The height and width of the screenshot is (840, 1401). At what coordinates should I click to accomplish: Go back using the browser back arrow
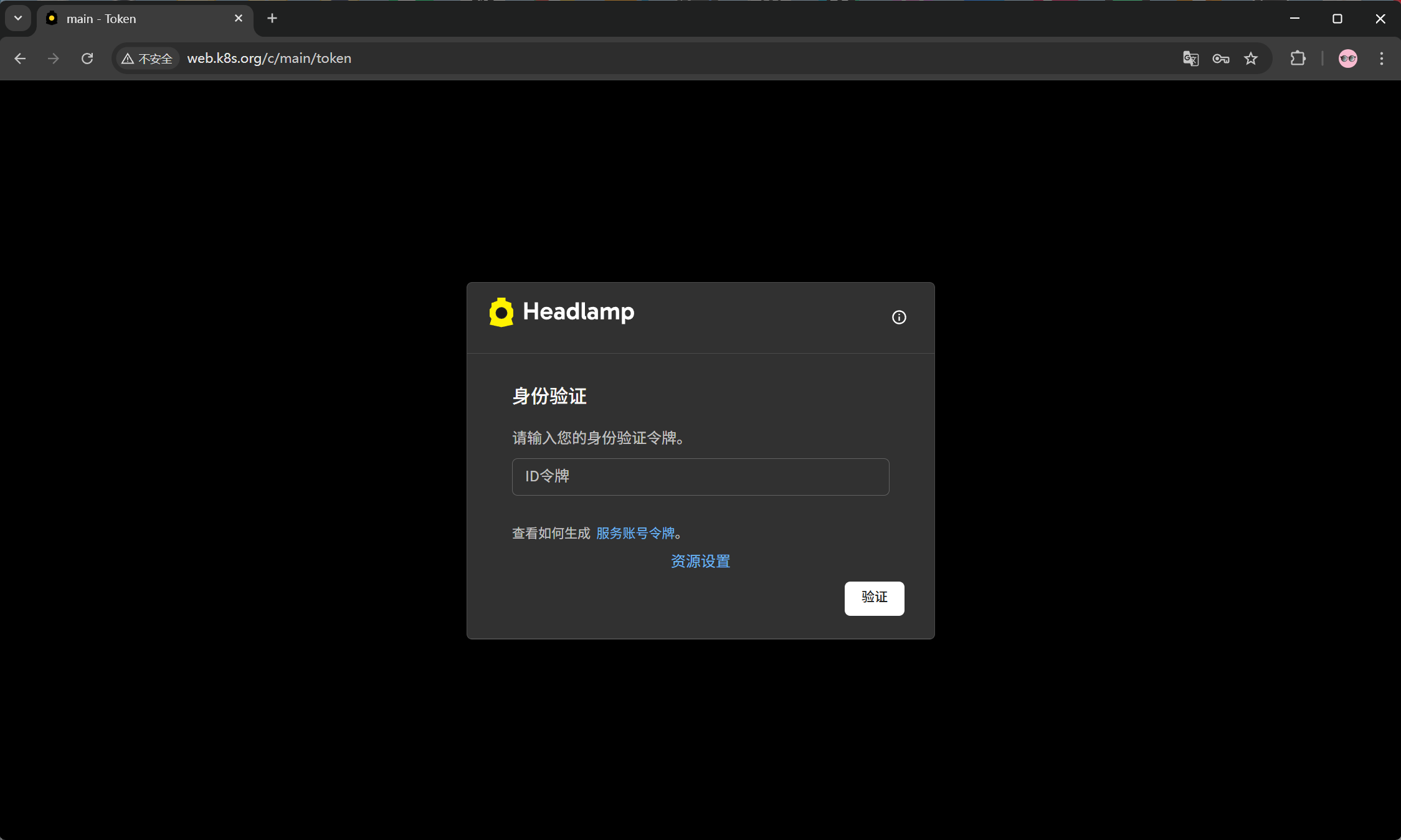pos(20,59)
